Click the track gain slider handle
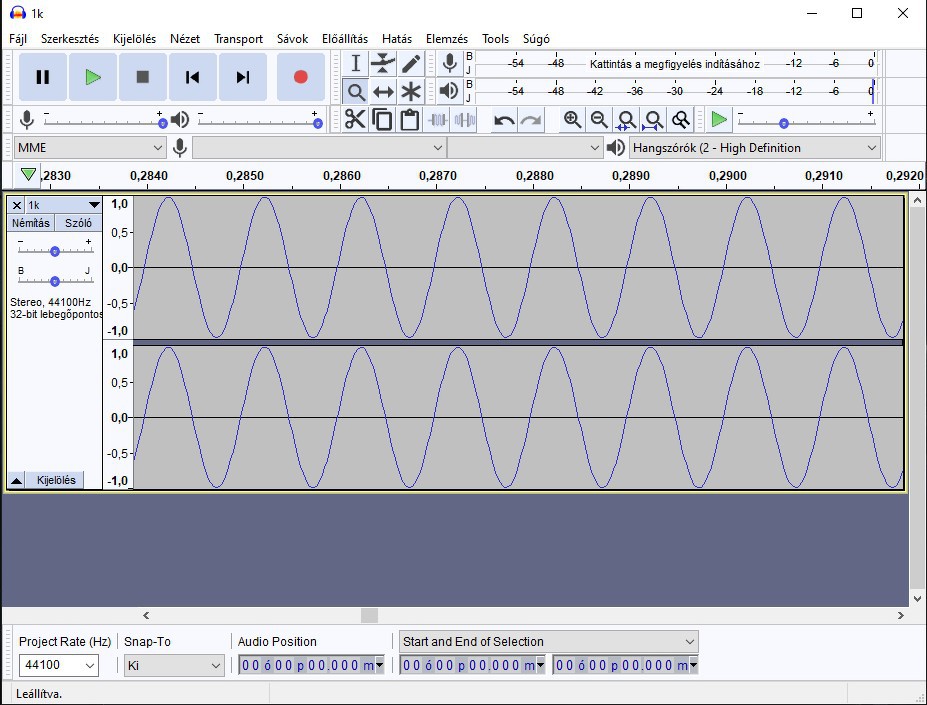The height and width of the screenshot is (705, 927). point(55,251)
